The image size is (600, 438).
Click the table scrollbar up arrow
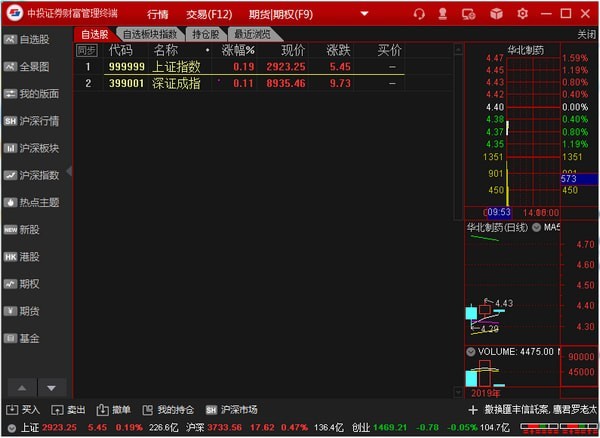(458, 49)
